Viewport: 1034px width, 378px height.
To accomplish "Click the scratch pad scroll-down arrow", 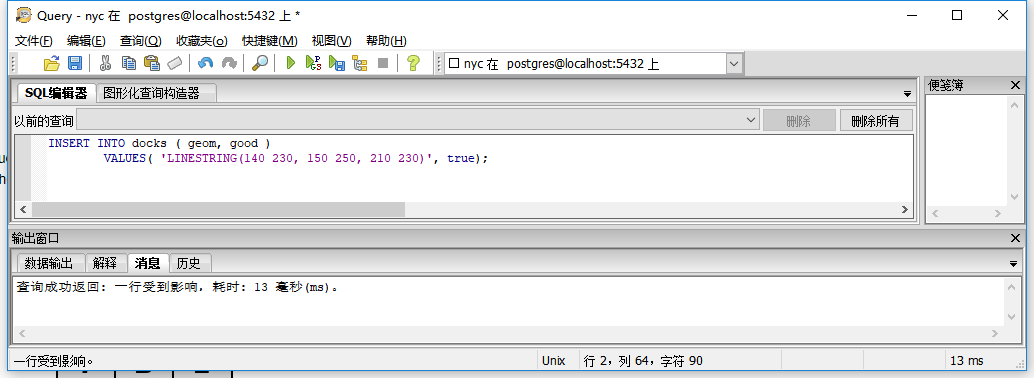I will [1015, 197].
